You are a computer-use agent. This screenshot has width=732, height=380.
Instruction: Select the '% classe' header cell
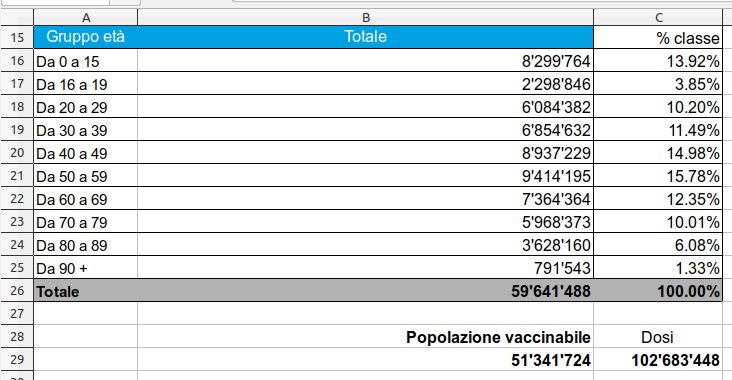658,37
